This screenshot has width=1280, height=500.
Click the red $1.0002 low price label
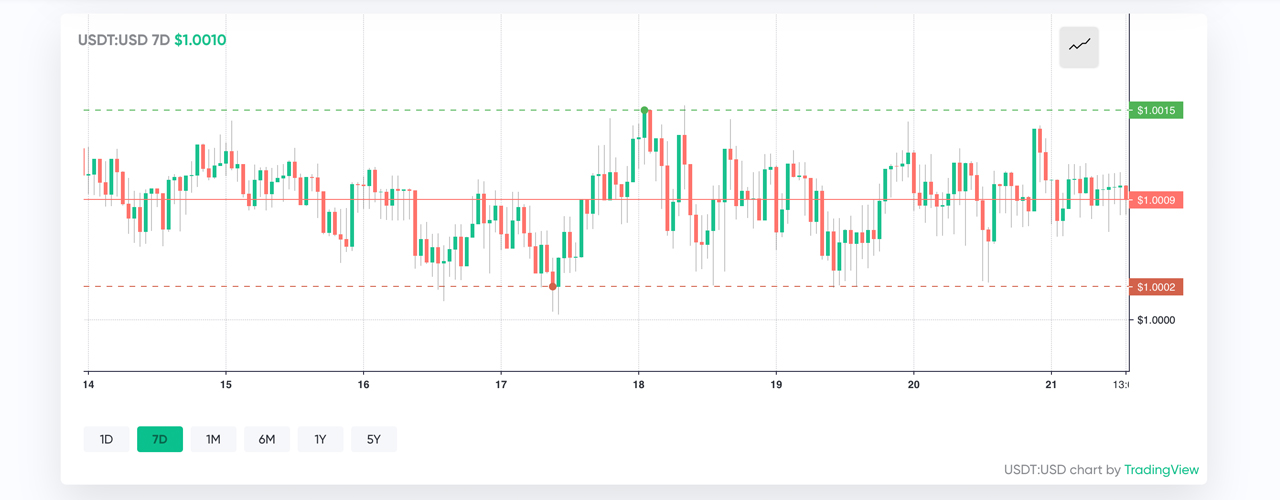[1156, 287]
